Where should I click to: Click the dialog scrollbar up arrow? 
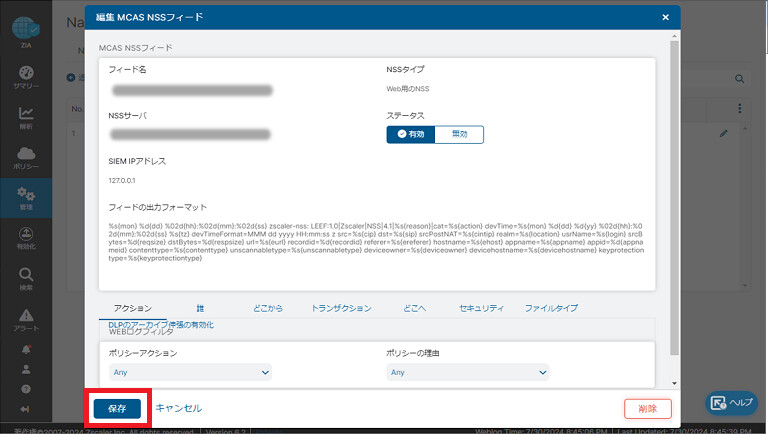[x=674, y=36]
